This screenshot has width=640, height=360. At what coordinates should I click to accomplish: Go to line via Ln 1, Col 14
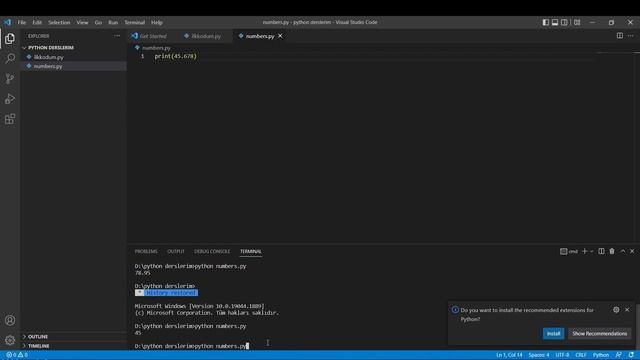509,355
